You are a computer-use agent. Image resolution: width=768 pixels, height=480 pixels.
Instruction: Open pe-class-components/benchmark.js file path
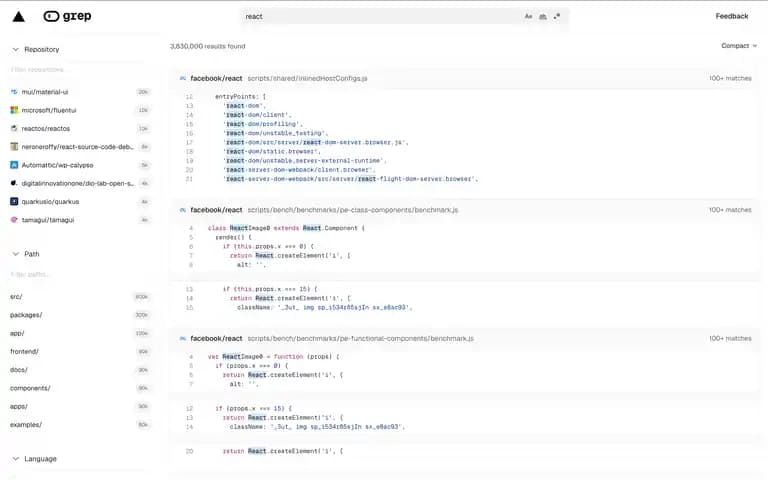[x=353, y=210]
